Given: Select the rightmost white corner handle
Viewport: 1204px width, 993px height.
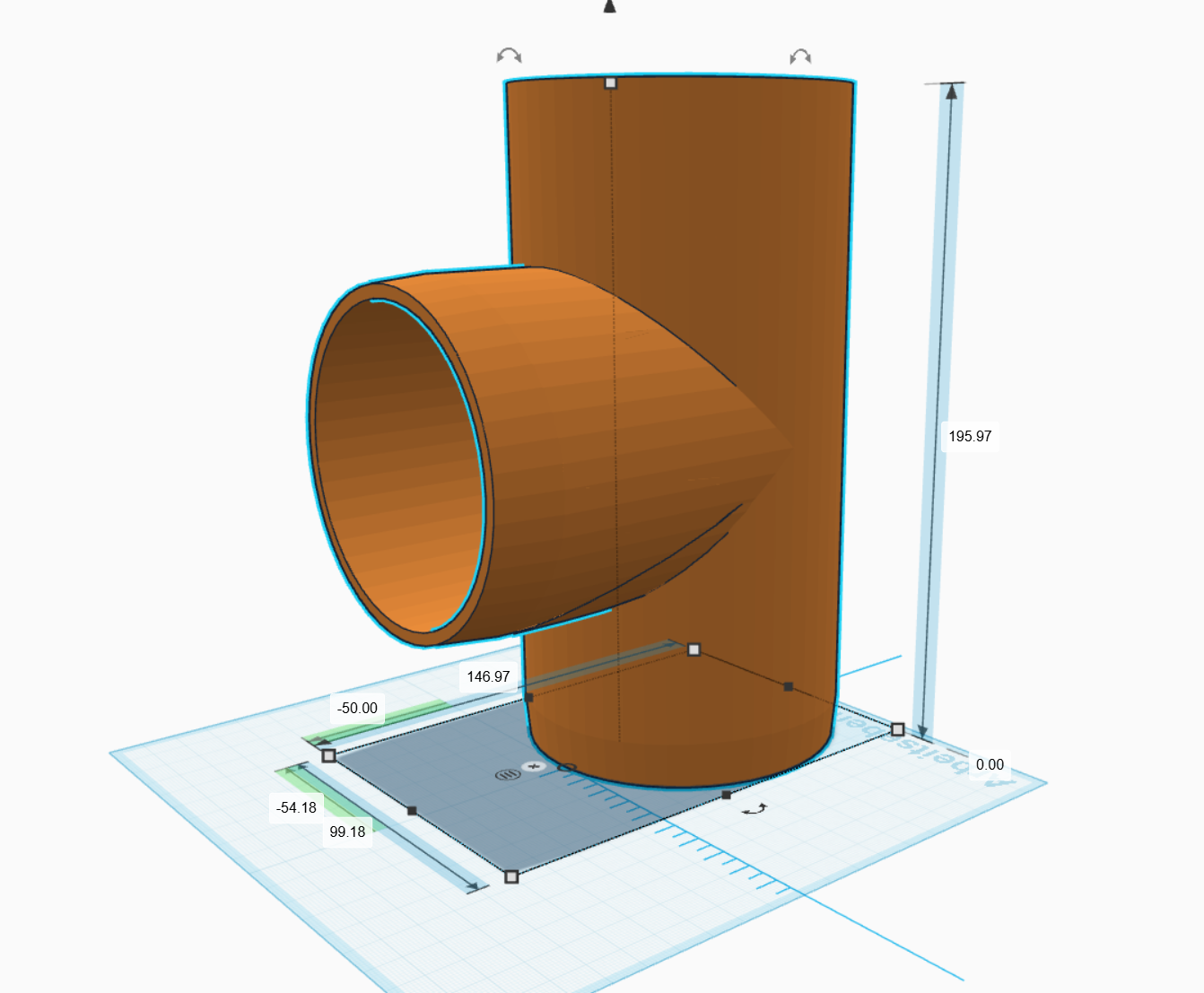Looking at the screenshot, I should point(897,729).
